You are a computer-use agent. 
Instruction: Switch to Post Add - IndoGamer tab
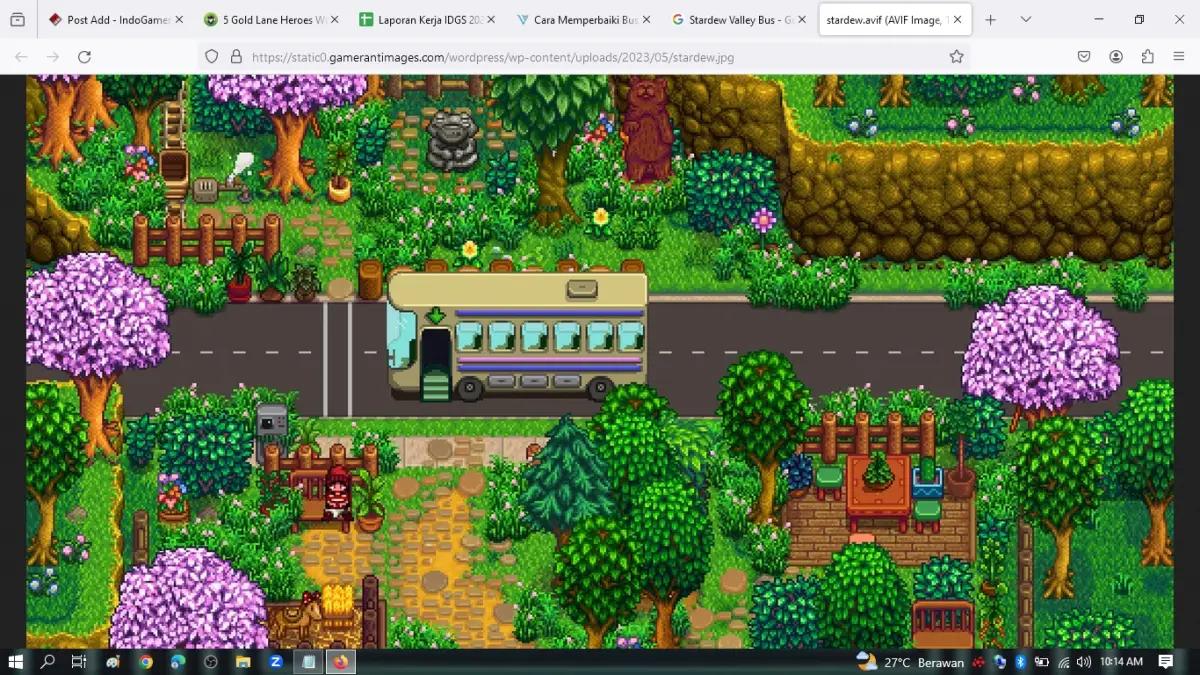click(x=116, y=19)
